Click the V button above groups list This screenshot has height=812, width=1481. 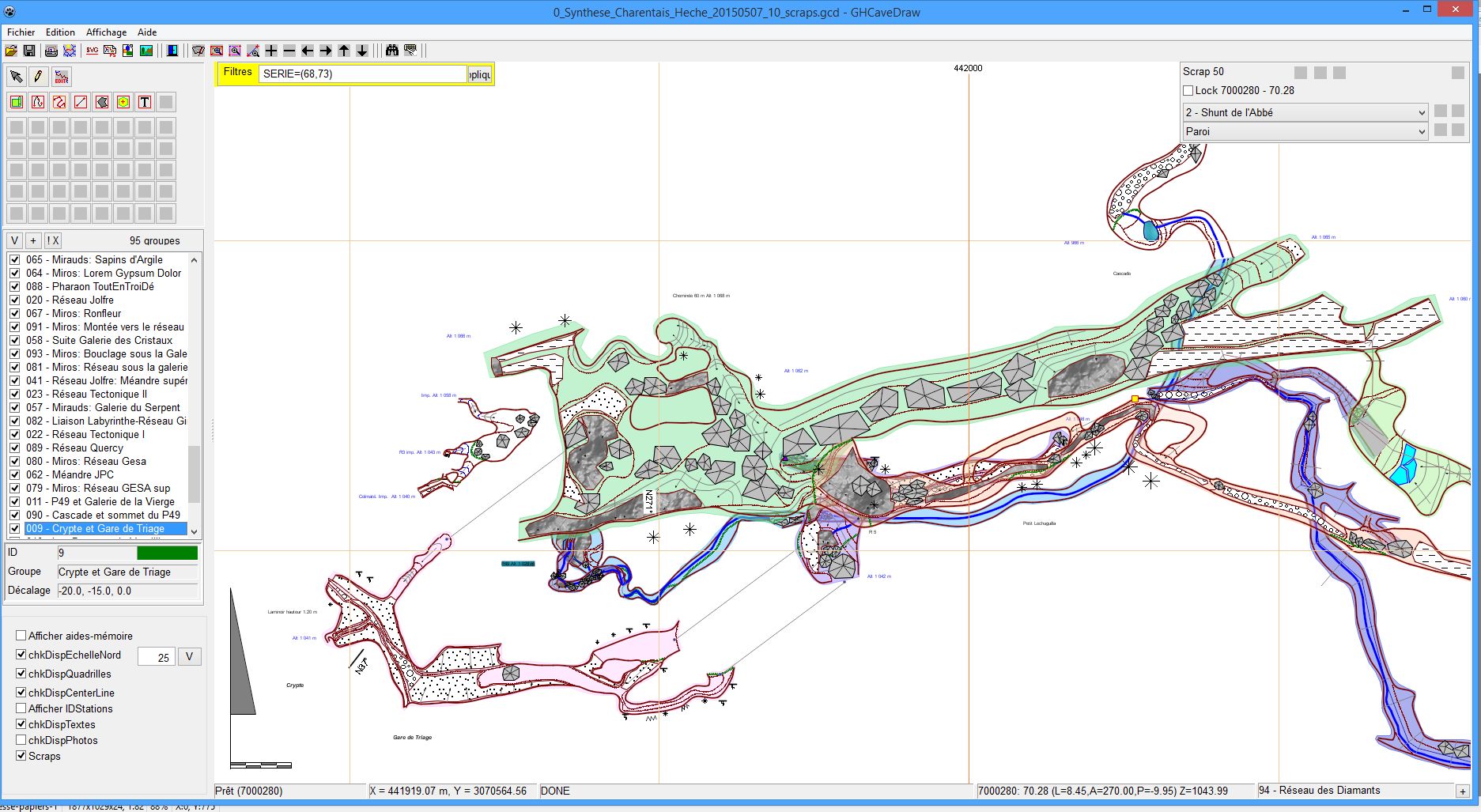pos(14,240)
